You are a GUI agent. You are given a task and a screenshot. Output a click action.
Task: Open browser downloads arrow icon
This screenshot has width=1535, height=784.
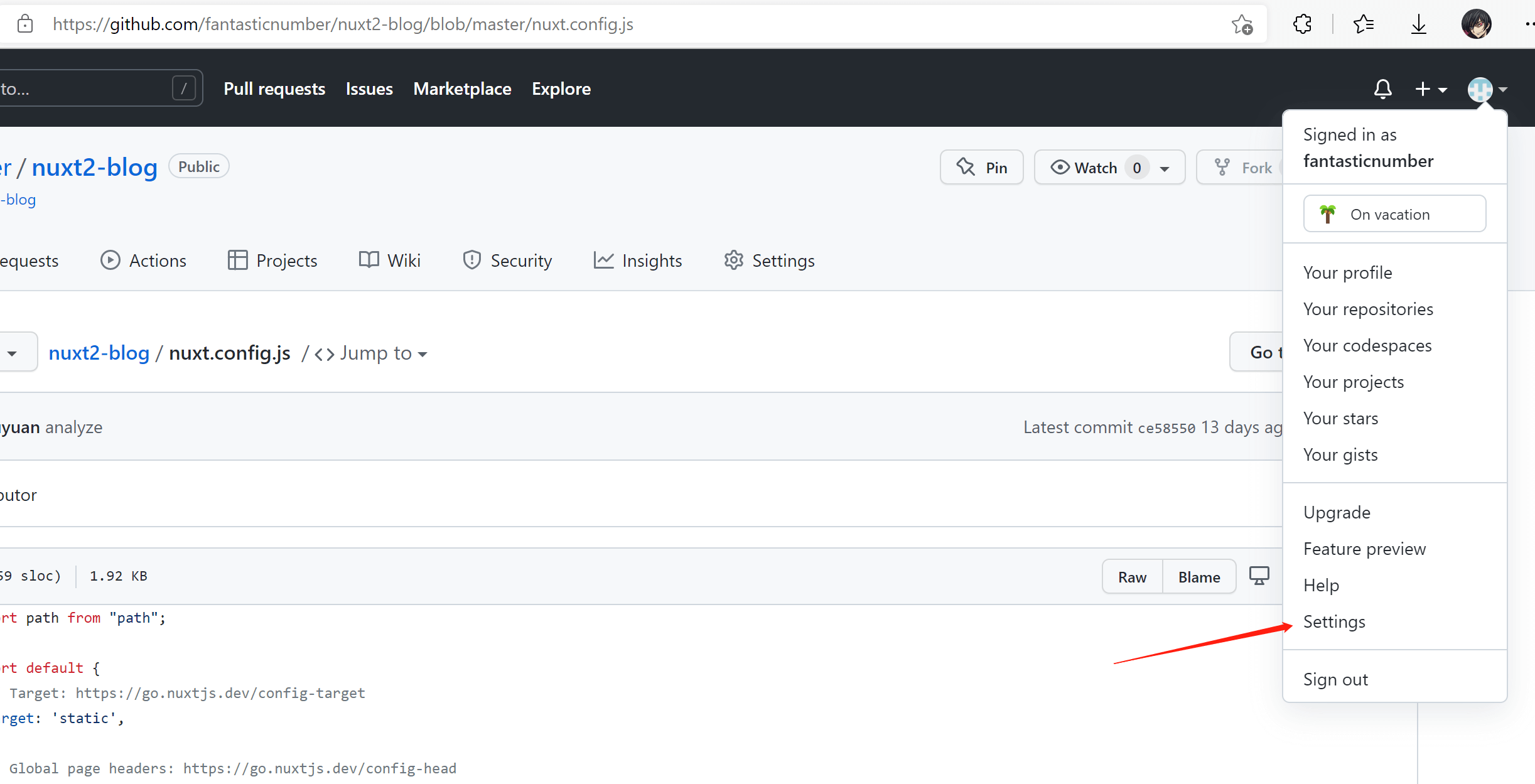pyautogui.click(x=1418, y=24)
